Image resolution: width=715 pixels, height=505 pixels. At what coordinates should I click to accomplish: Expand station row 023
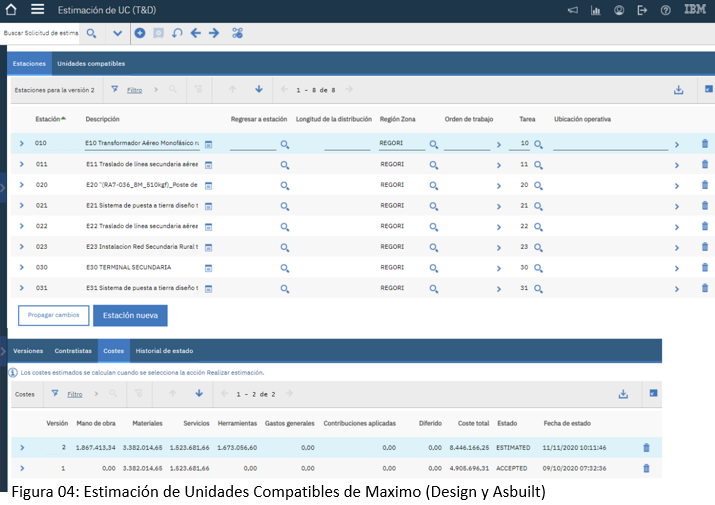tap(21, 247)
